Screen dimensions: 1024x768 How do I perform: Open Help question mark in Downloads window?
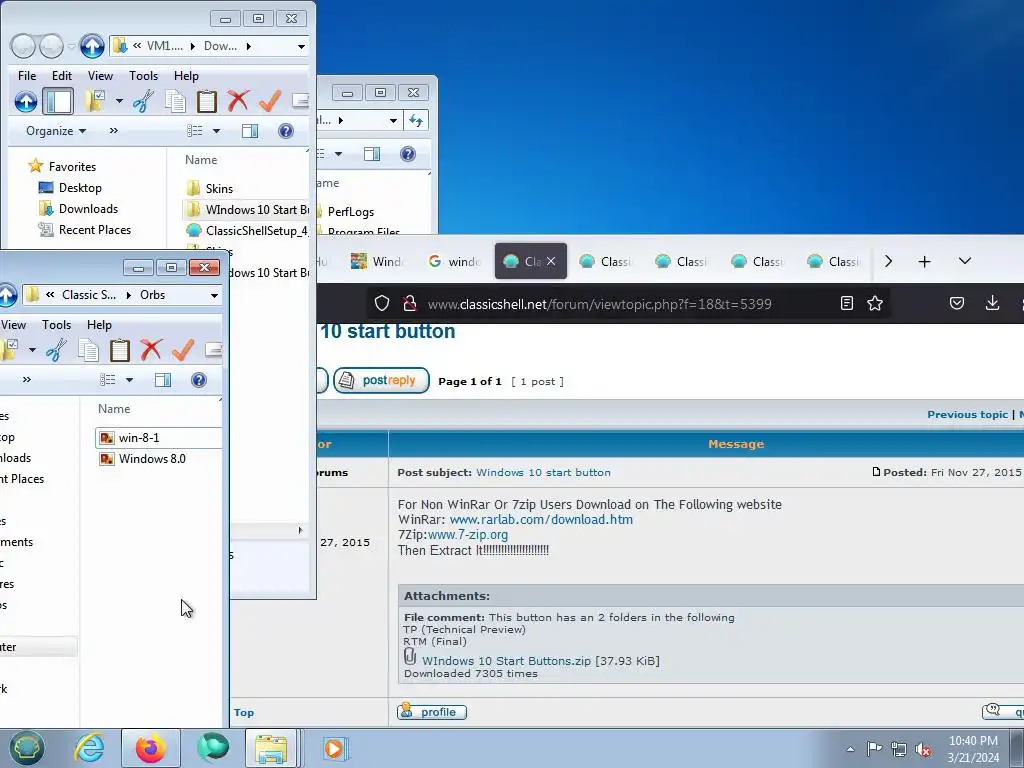(285, 131)
